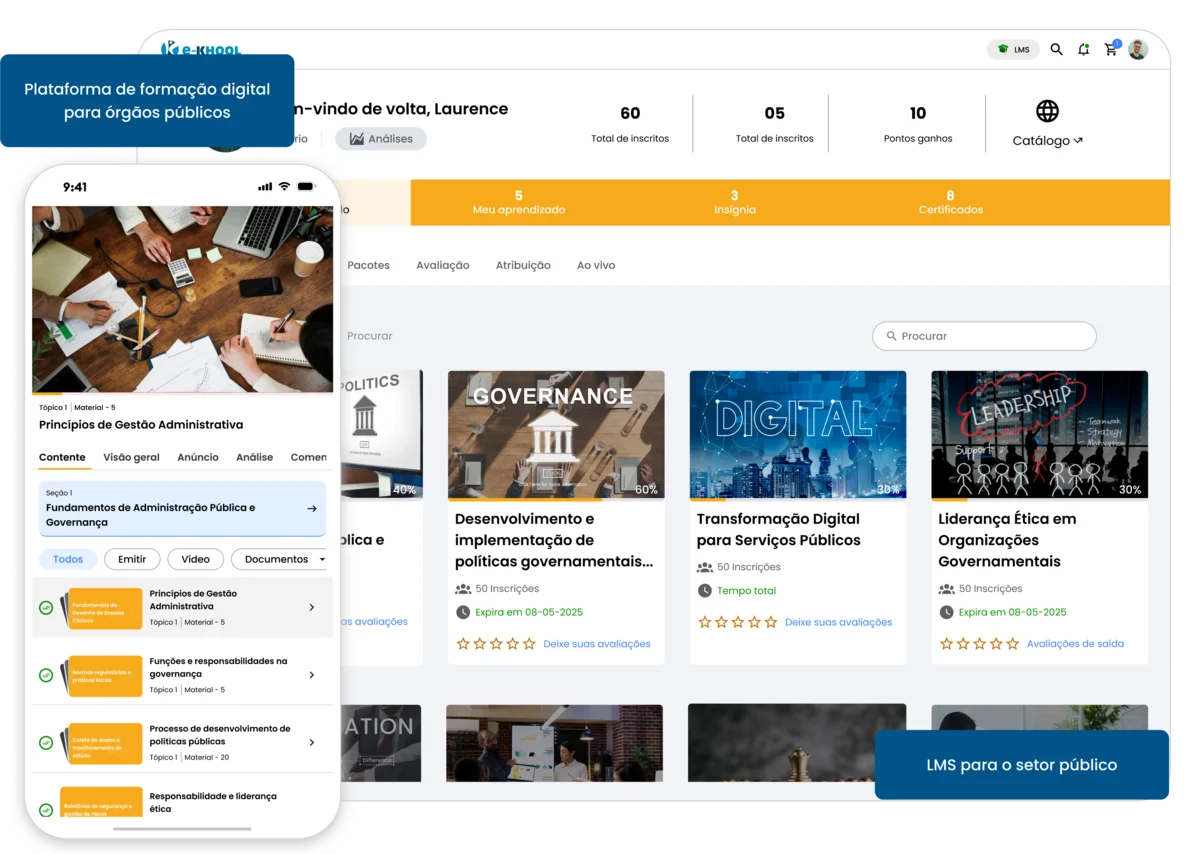View the shopping cart with one item
The image size is (1200, 854).
tap(1110, 48)
